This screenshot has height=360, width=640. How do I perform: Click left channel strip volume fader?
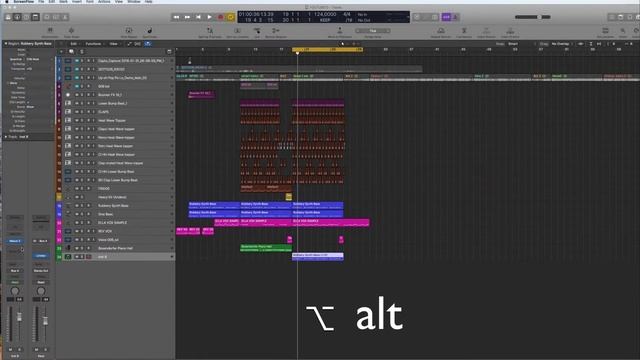(x=19, y=317)
